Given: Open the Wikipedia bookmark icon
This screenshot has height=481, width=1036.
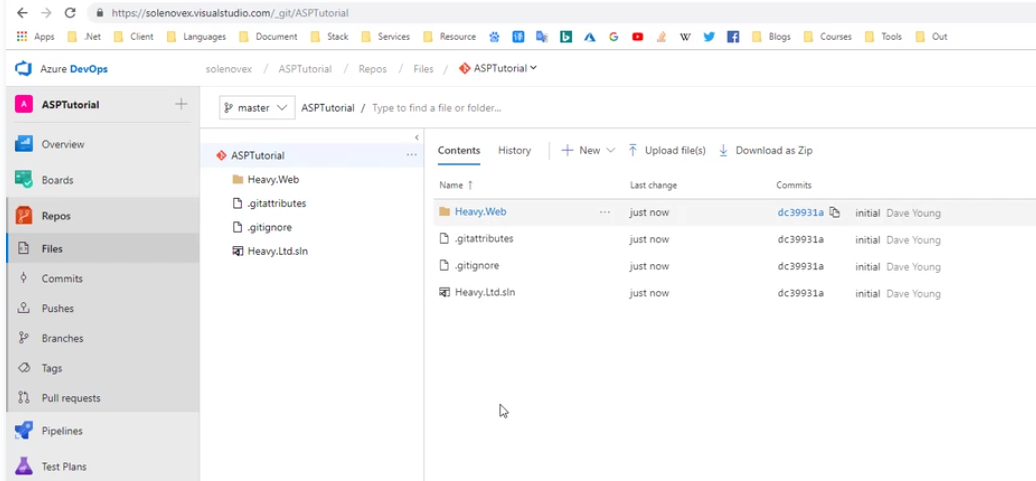Looking at the screenshot, I should 685,37.
